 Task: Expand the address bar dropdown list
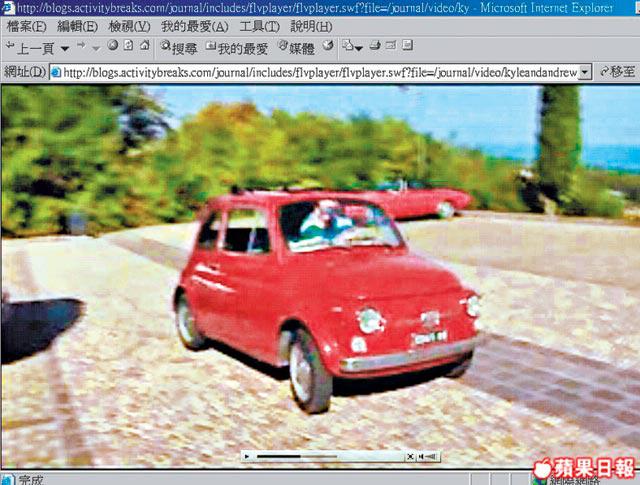[585, 73]
